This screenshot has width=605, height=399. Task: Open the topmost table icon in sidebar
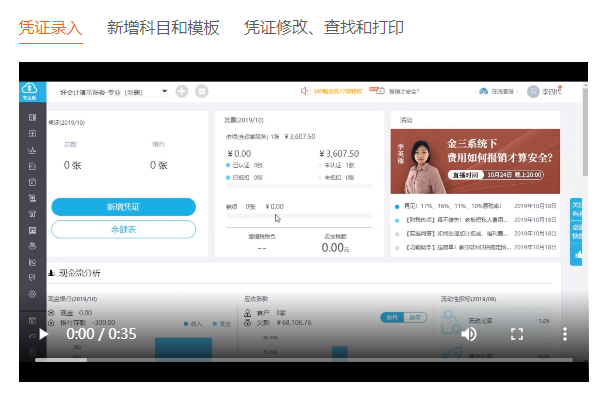(x=32, y=117)
